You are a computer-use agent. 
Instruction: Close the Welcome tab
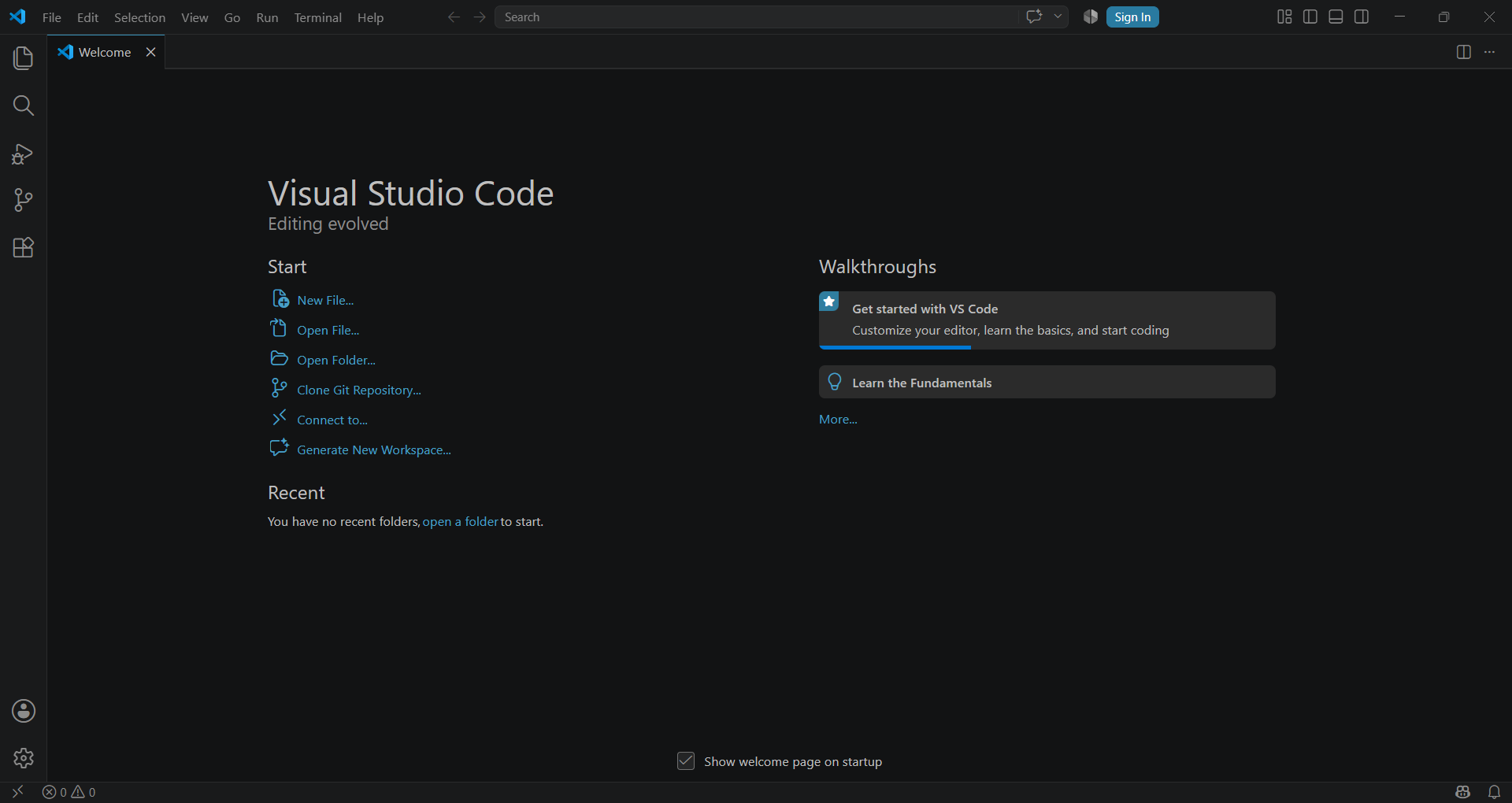pyautogui.click(x=150, y=52)
